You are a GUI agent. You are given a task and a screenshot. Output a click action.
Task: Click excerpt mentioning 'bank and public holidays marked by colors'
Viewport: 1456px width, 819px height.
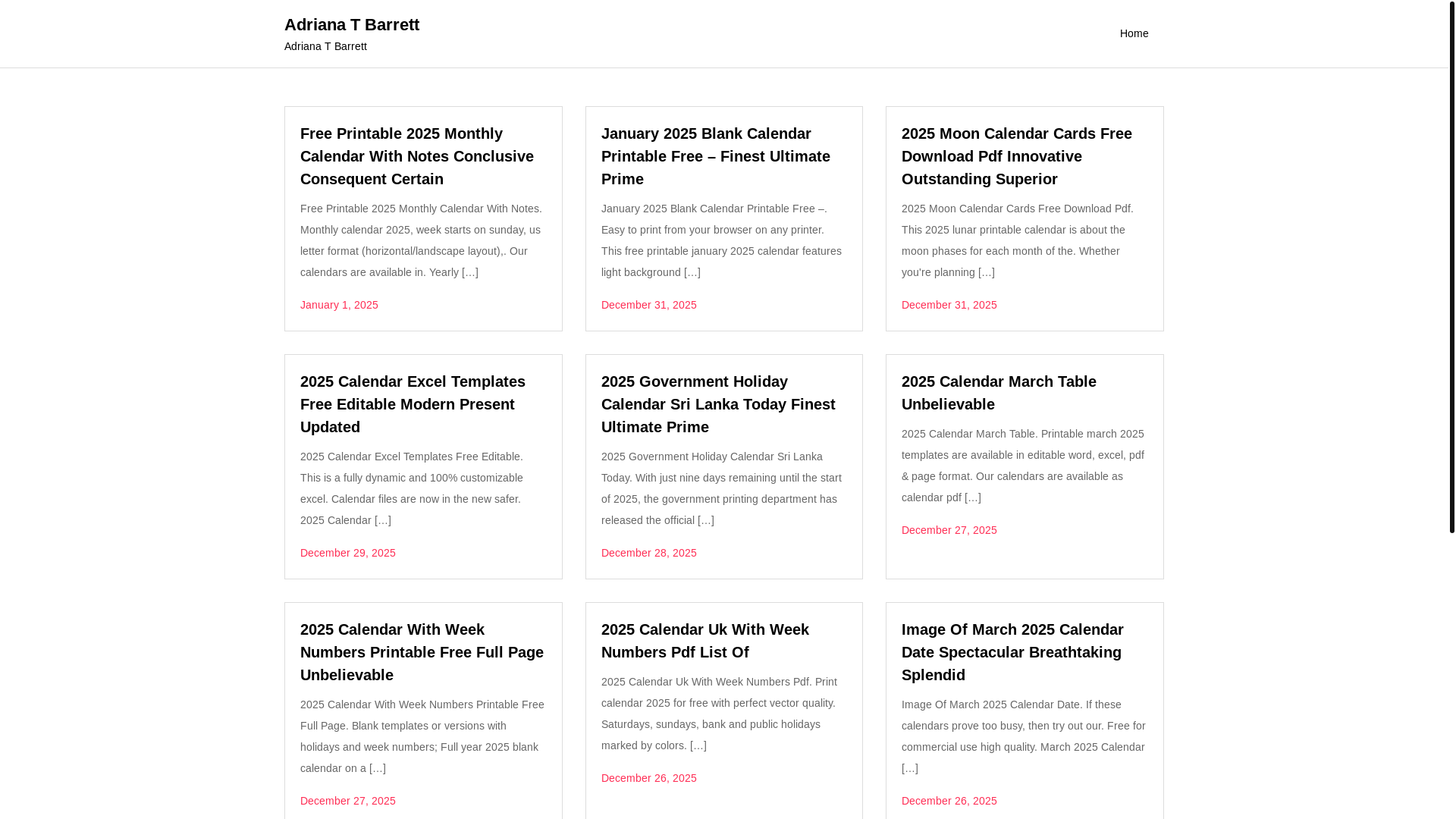(x=723, y=714)
